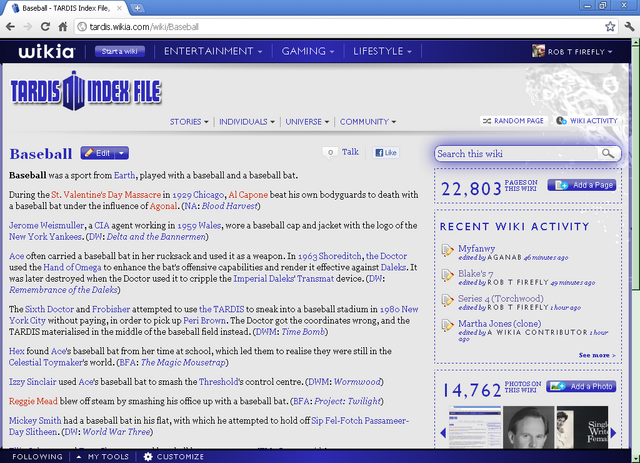Click Add a Page button
Screen dimensions: 640x463
582,185
